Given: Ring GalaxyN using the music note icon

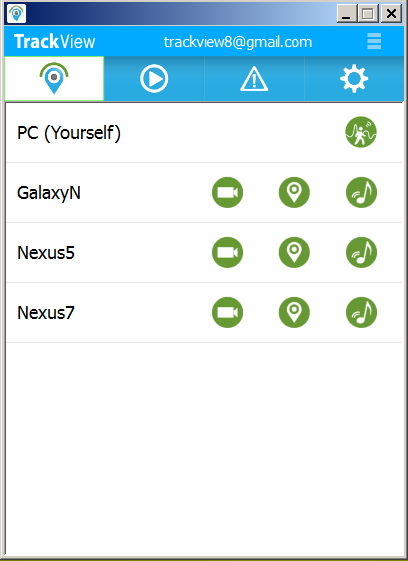Looking at the screenshot, I should point(361,192).
